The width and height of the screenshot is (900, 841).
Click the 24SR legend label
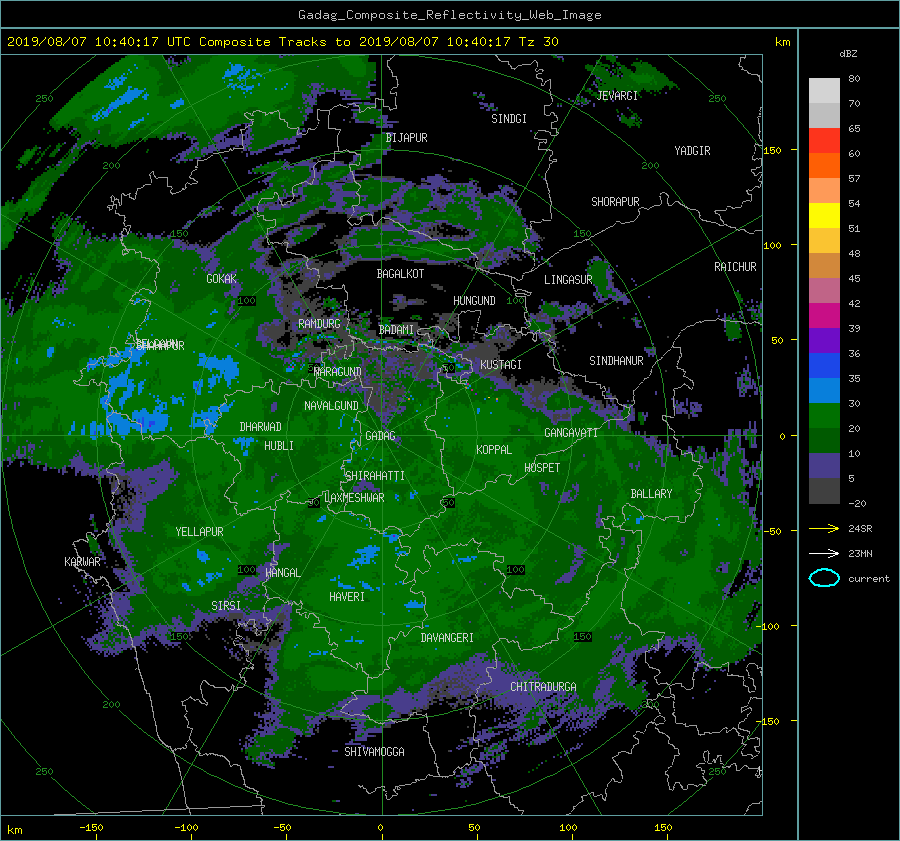point(860,529)
